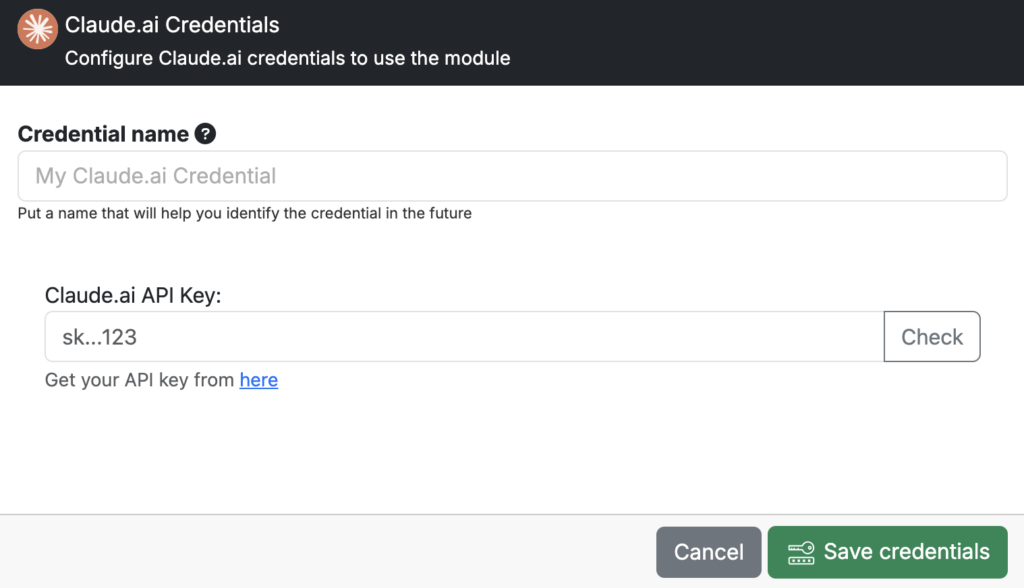The height and width of the screenshot is (588, 1024).
Task: Click the helper text about identifying the credential
Action: (244, 214)
